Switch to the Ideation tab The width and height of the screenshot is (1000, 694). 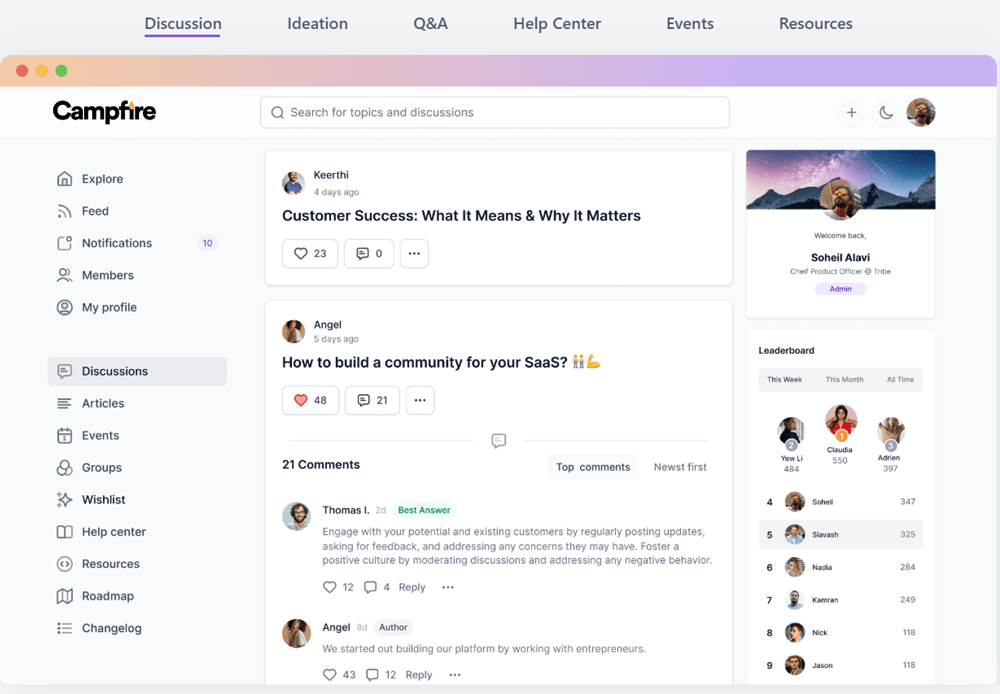pyautogui.click(x=317, y=23)
